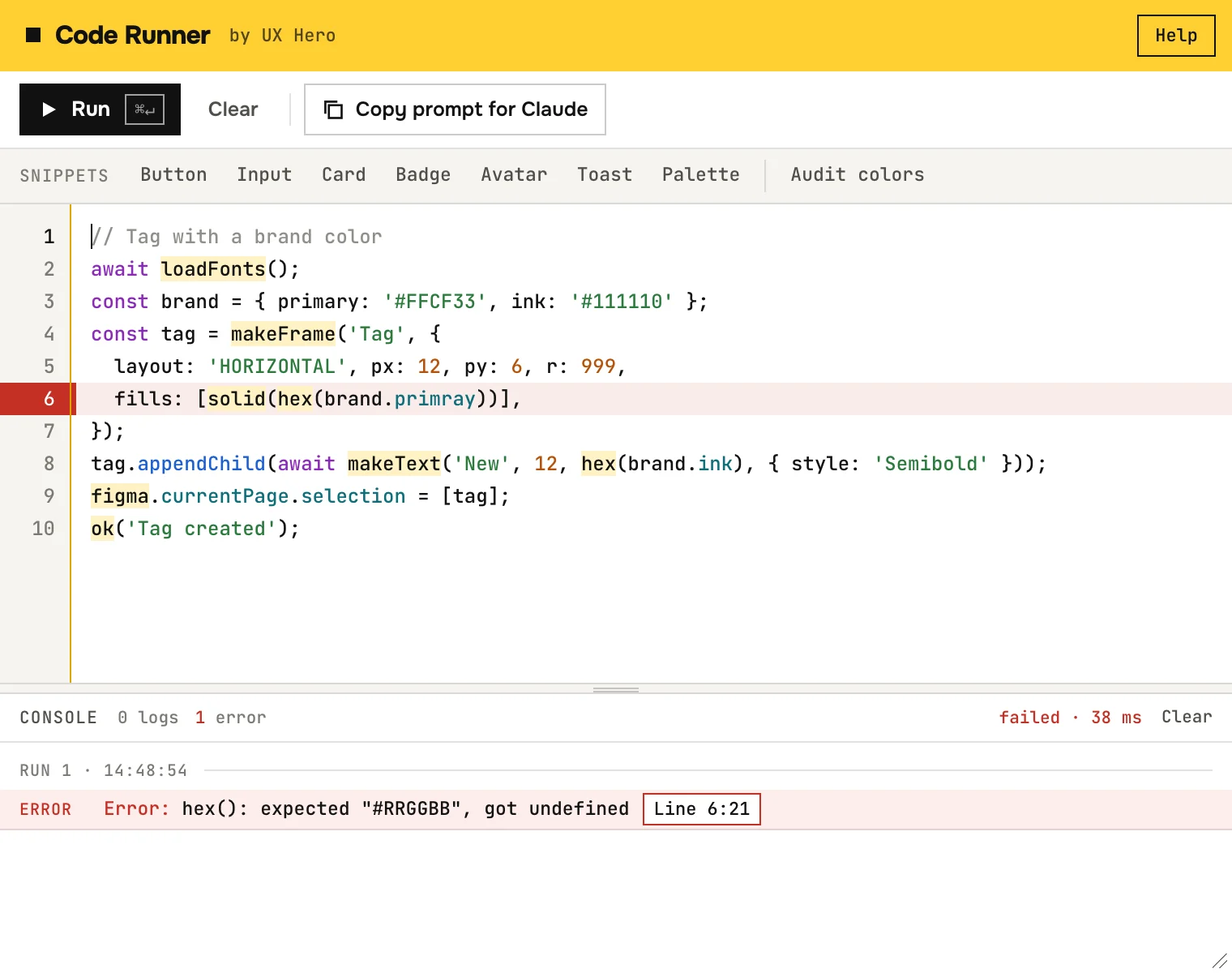Viewport: 1232px width, 973px height.
Task: Click the 'RUN 1 · 14:48:54' run header
Action: click(x=104, y=770)
